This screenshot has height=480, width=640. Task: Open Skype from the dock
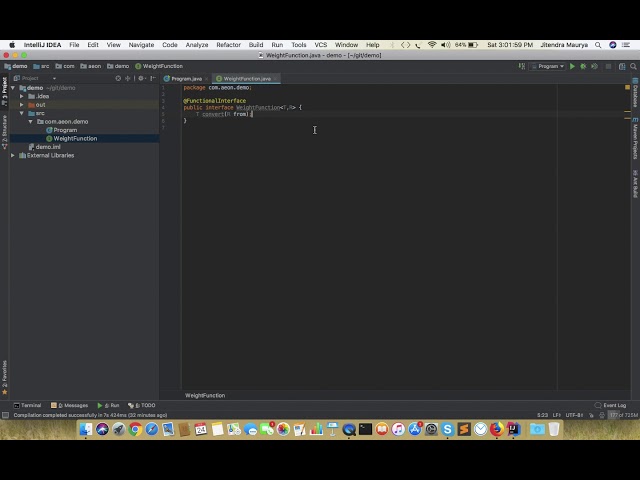click(x=447, y=429)
